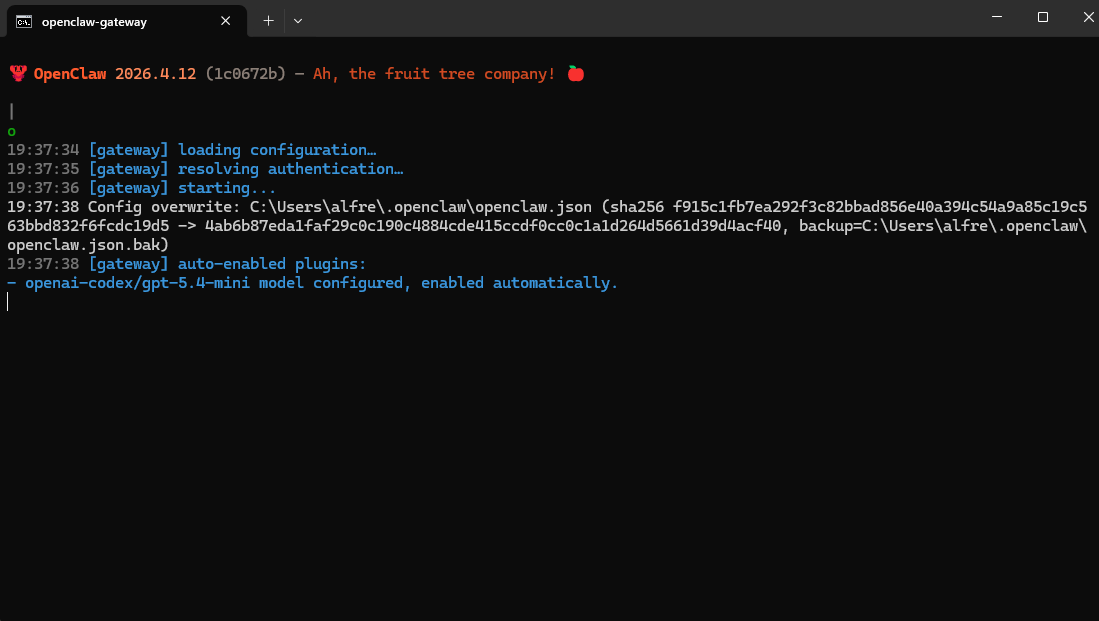The width and height of the screenshot is (1099, 621).
Task: Click the lobster emoji beside OpenClaw
Action: pos(17,74)
